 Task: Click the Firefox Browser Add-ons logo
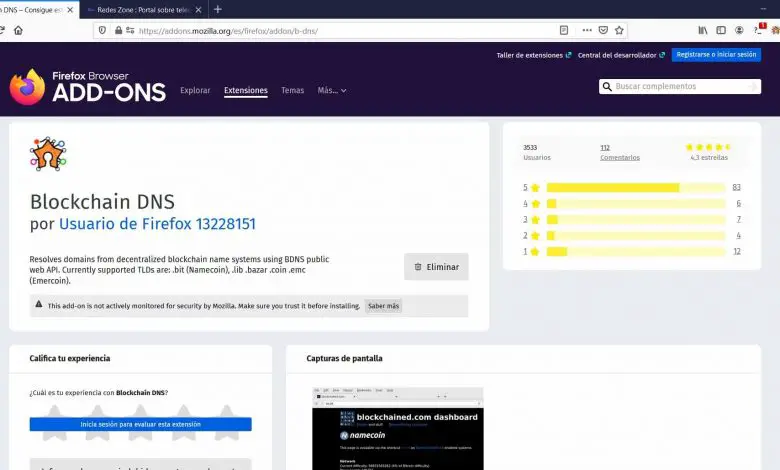click(88, 87)
